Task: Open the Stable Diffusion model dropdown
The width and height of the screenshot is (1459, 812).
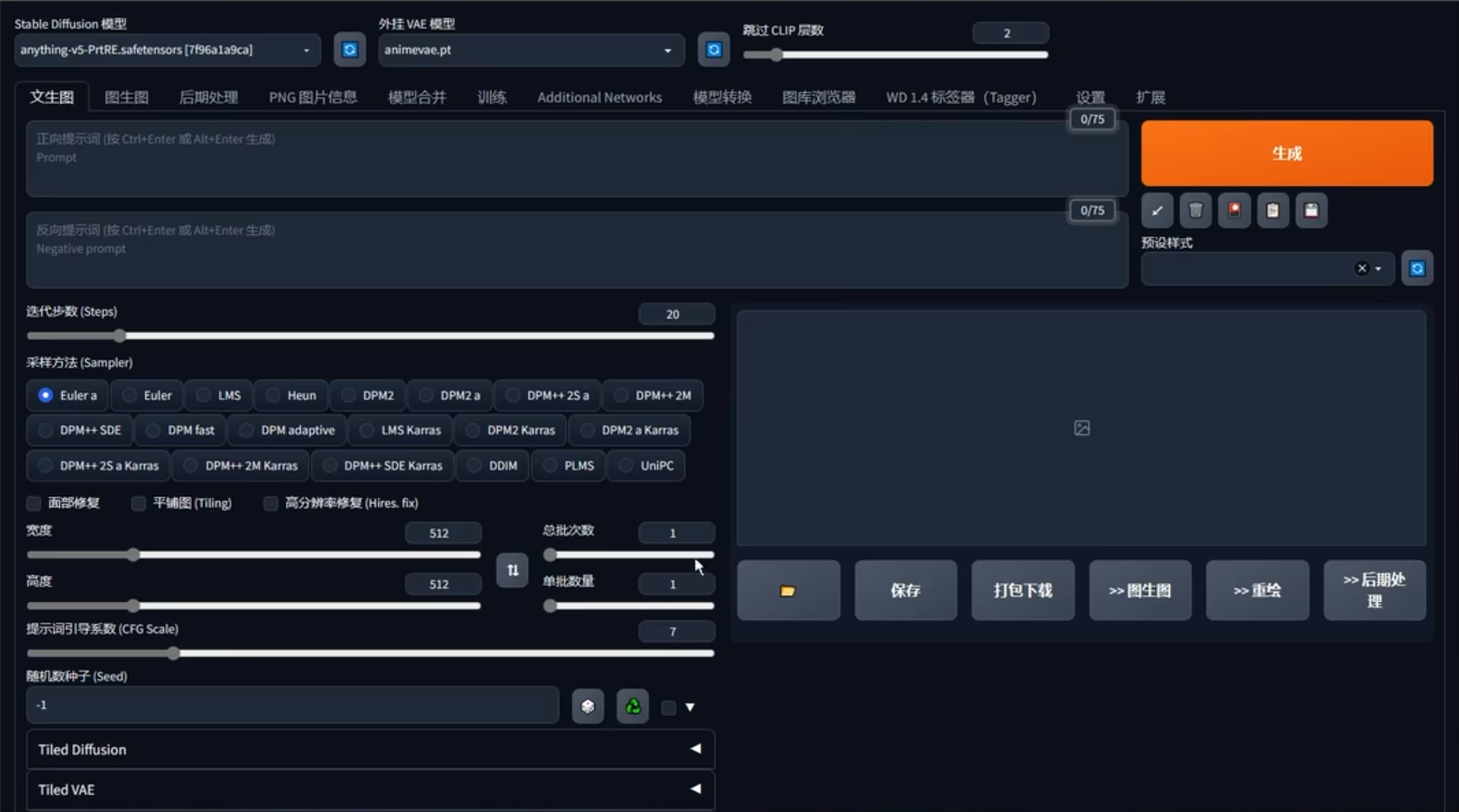Action: pos(167,50)
